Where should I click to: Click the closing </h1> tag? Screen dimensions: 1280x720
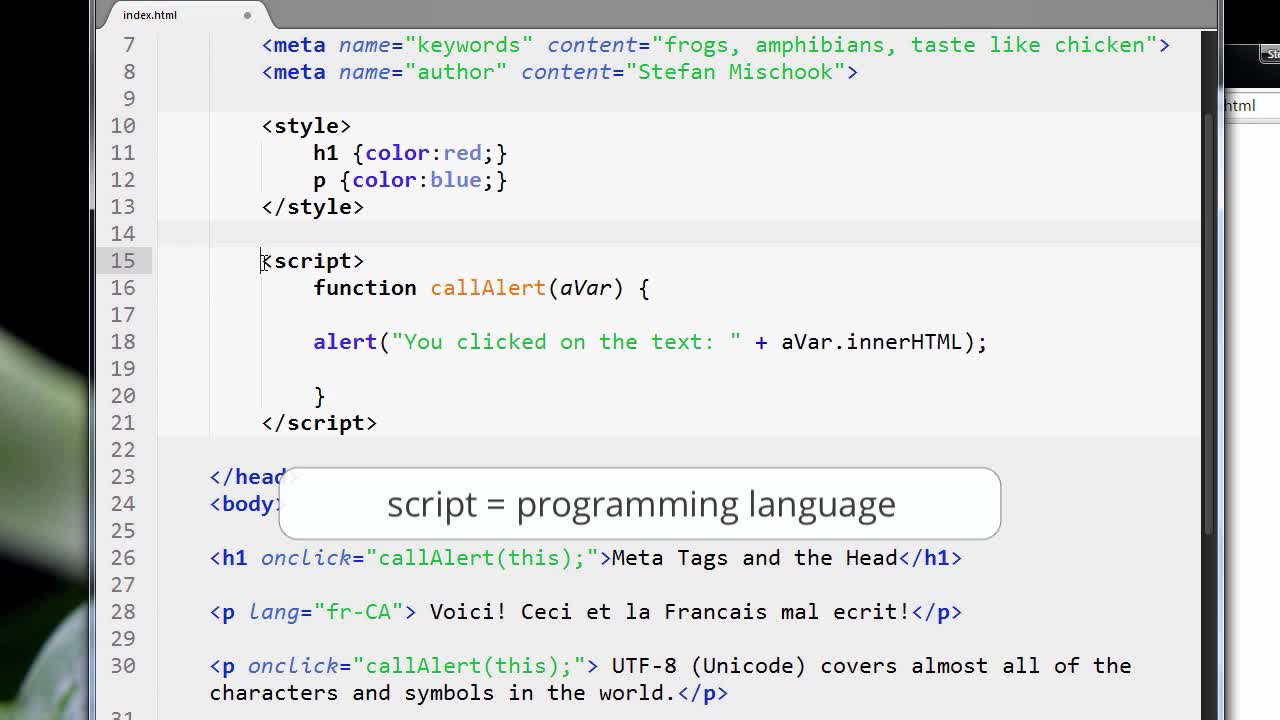point(930,558)
